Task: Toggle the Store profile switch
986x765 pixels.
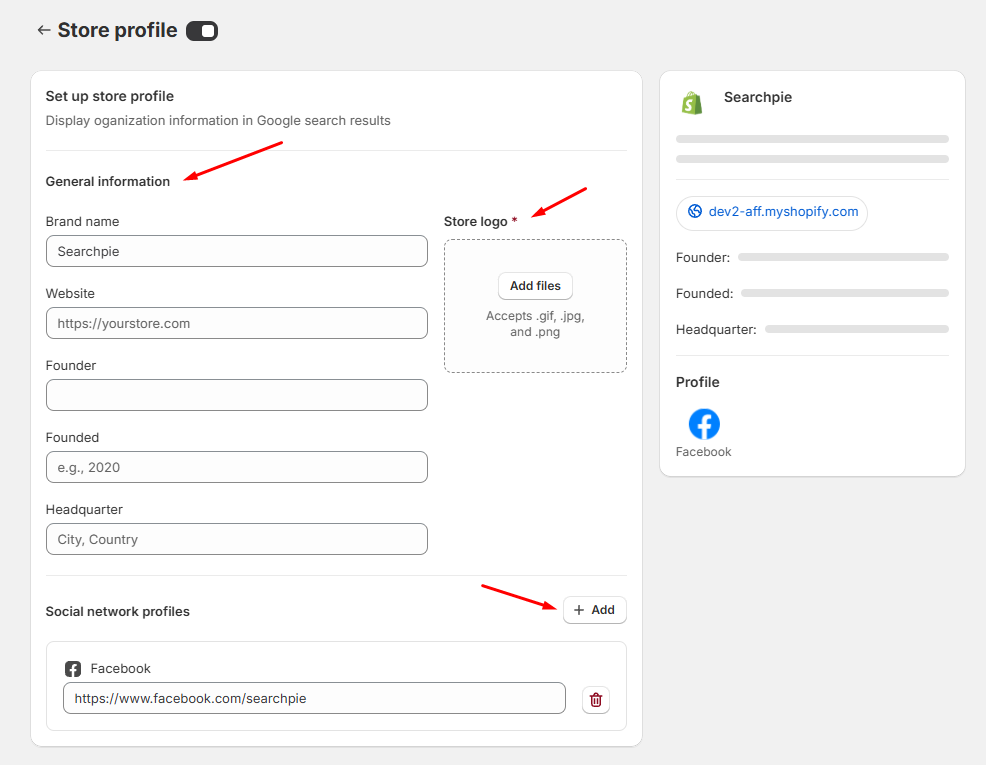Action: [202, 31]
